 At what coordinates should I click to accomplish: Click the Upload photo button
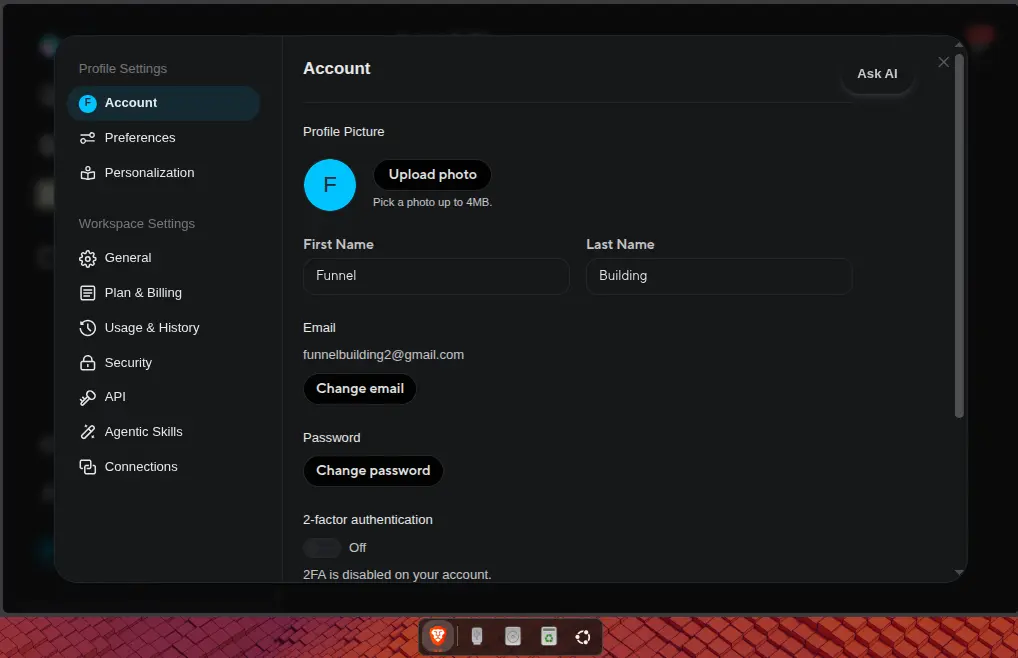432,175
